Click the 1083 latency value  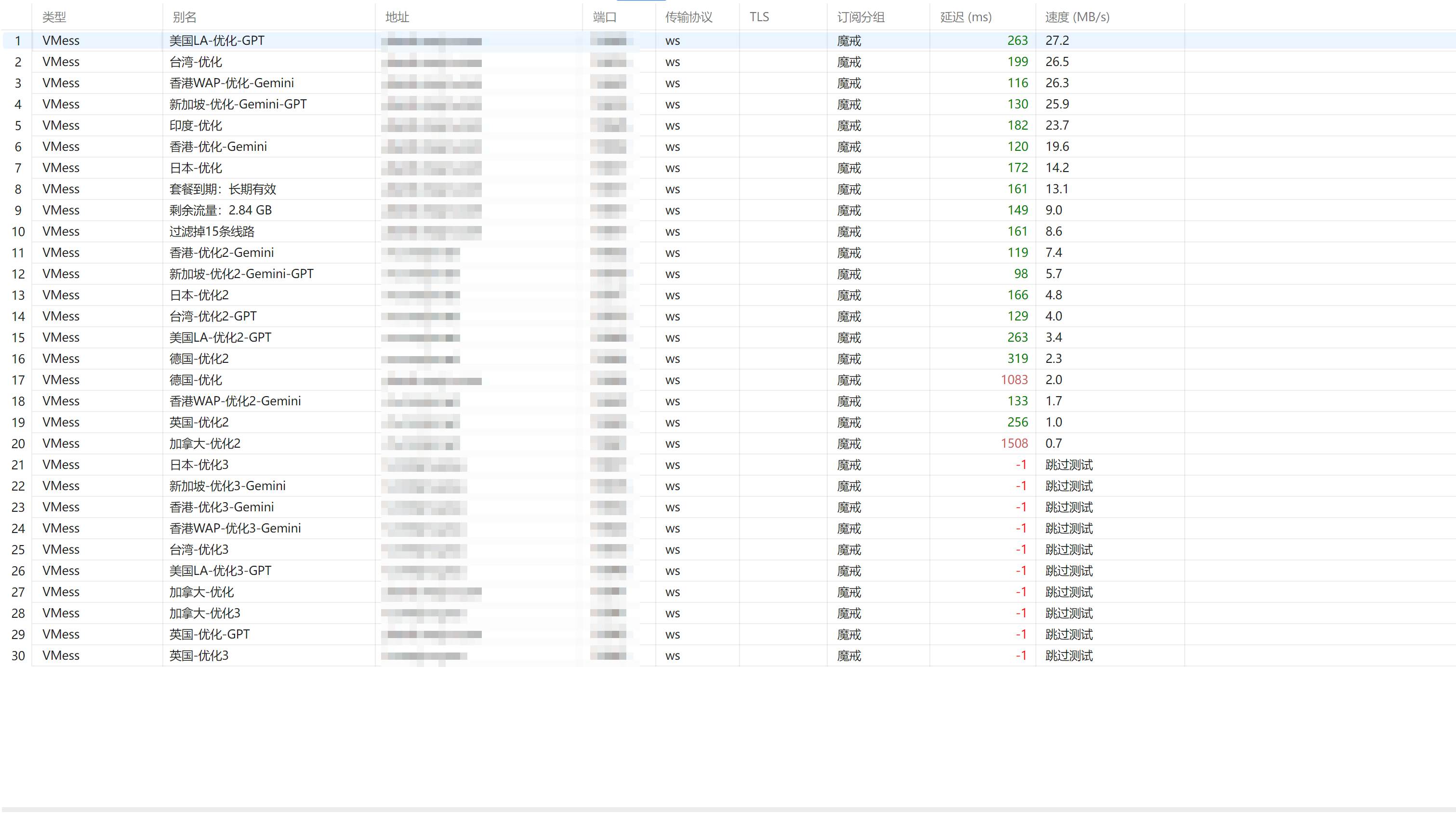pos(1014,380)
